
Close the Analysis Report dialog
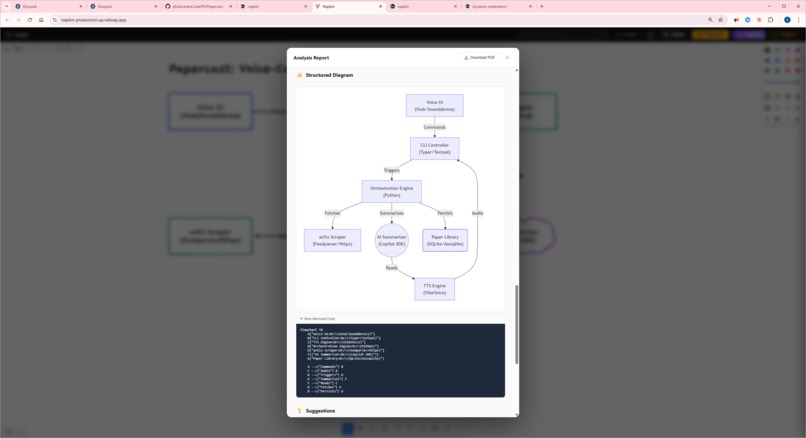point(507,58)
